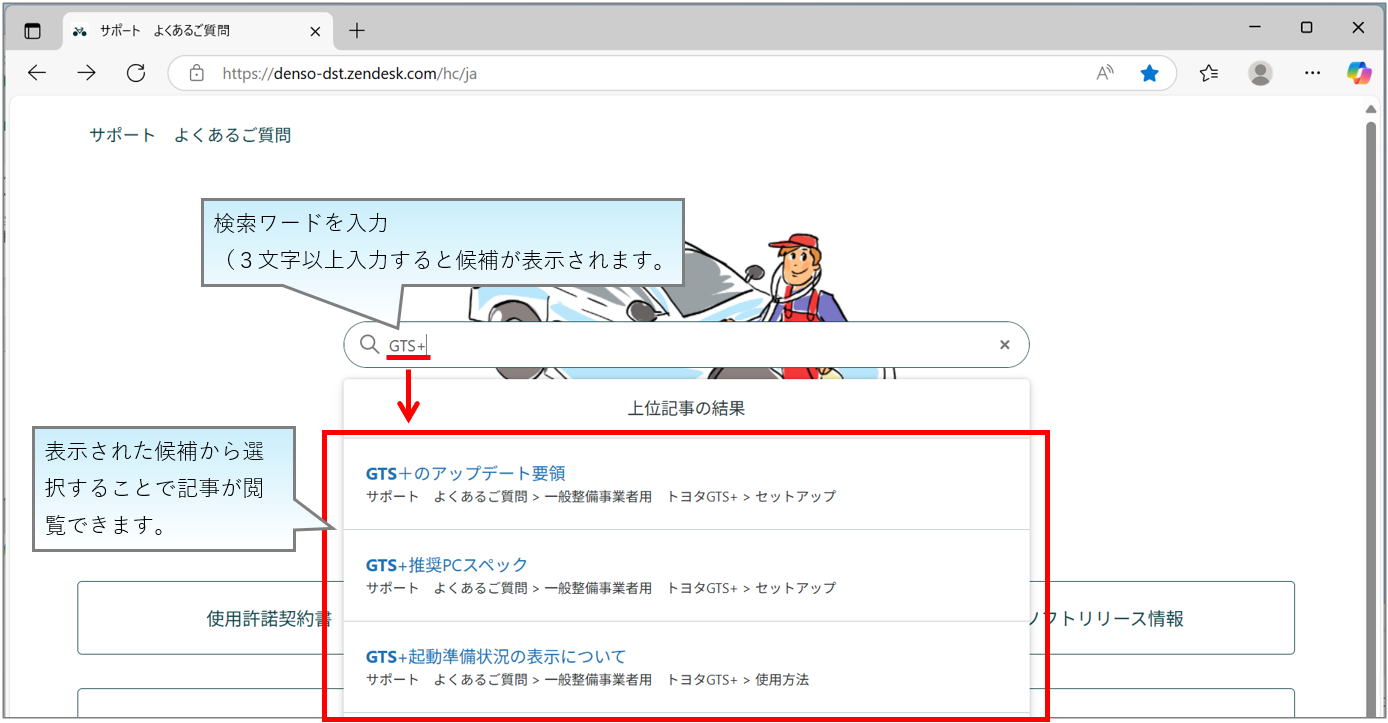Open the GTS+推奨PCスペック article
Image resolution: width=1388 pixels, height=723 pixels.
click(446, 564)
